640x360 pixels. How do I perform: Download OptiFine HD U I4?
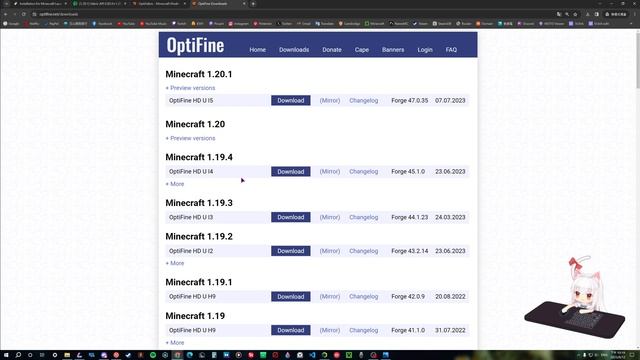tap(291, 171)
